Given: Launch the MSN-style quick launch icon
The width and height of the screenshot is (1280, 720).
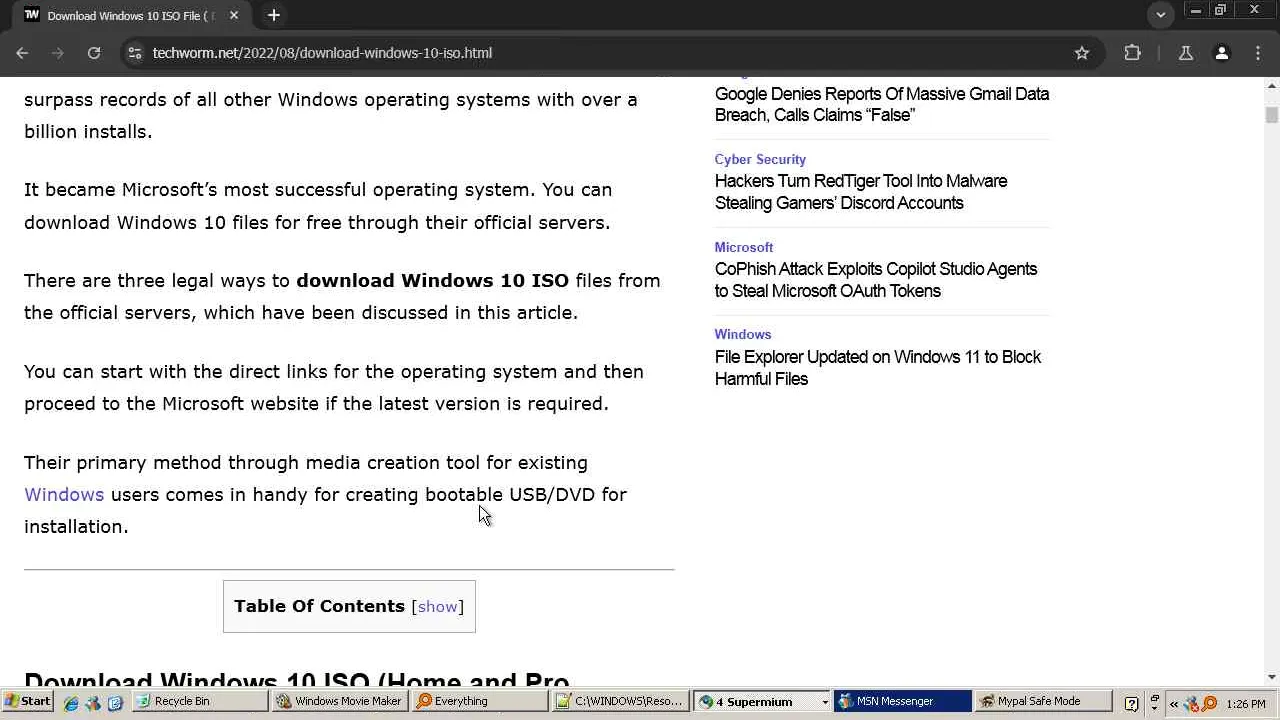Looking at the screenshot, I should (93, 702).
